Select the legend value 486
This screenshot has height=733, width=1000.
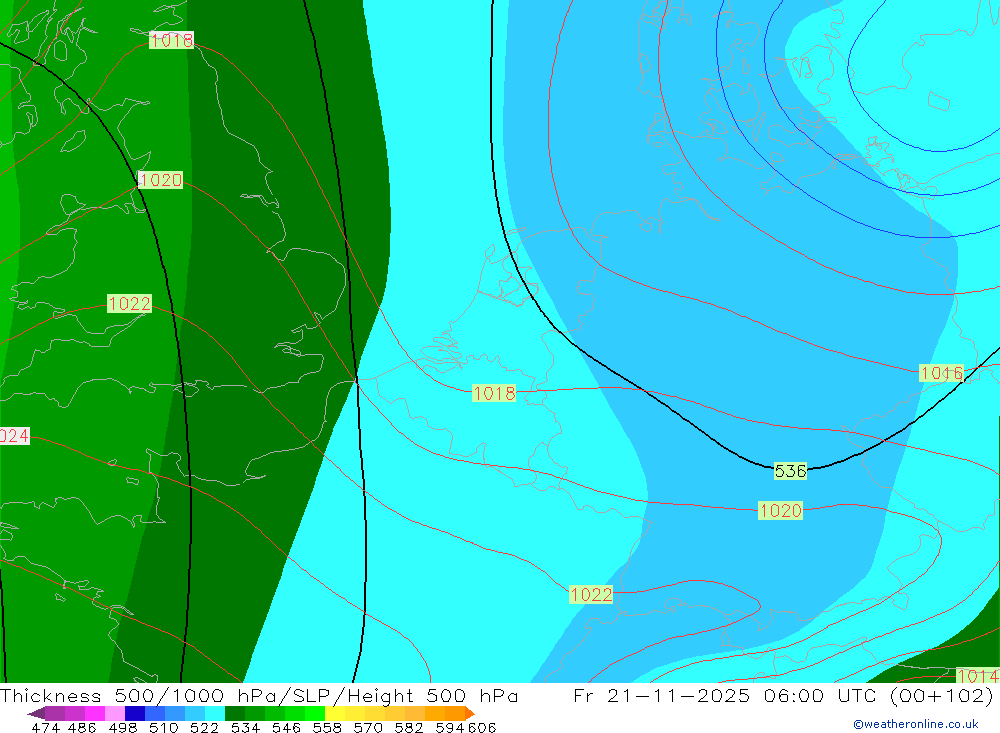[82, 727]
